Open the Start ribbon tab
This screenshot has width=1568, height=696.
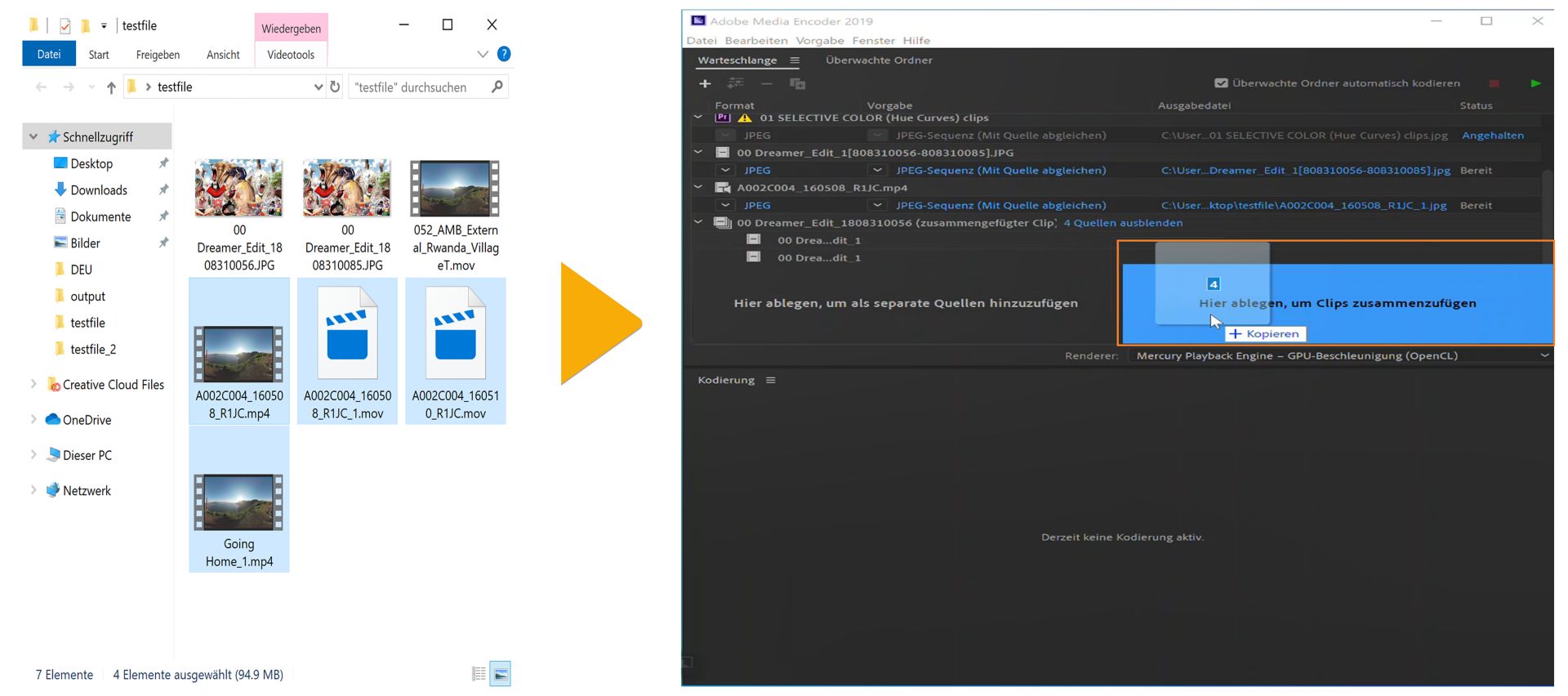tap(99, 55)
